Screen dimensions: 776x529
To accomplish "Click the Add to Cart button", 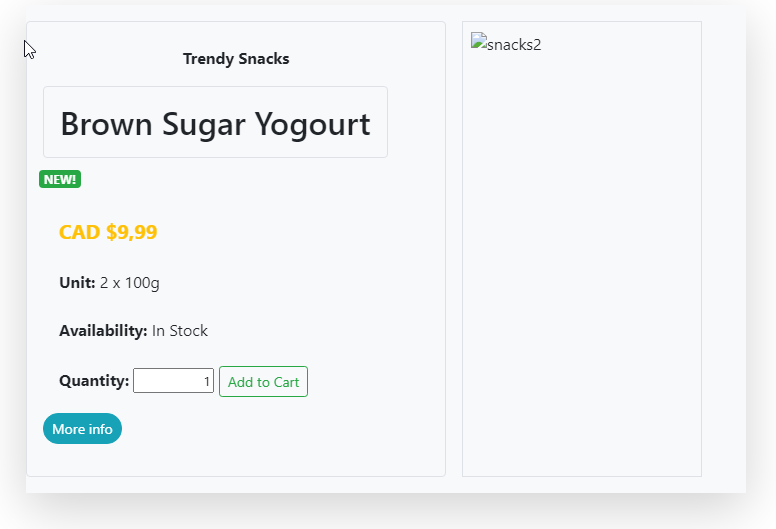I will [x=263, y=382].
